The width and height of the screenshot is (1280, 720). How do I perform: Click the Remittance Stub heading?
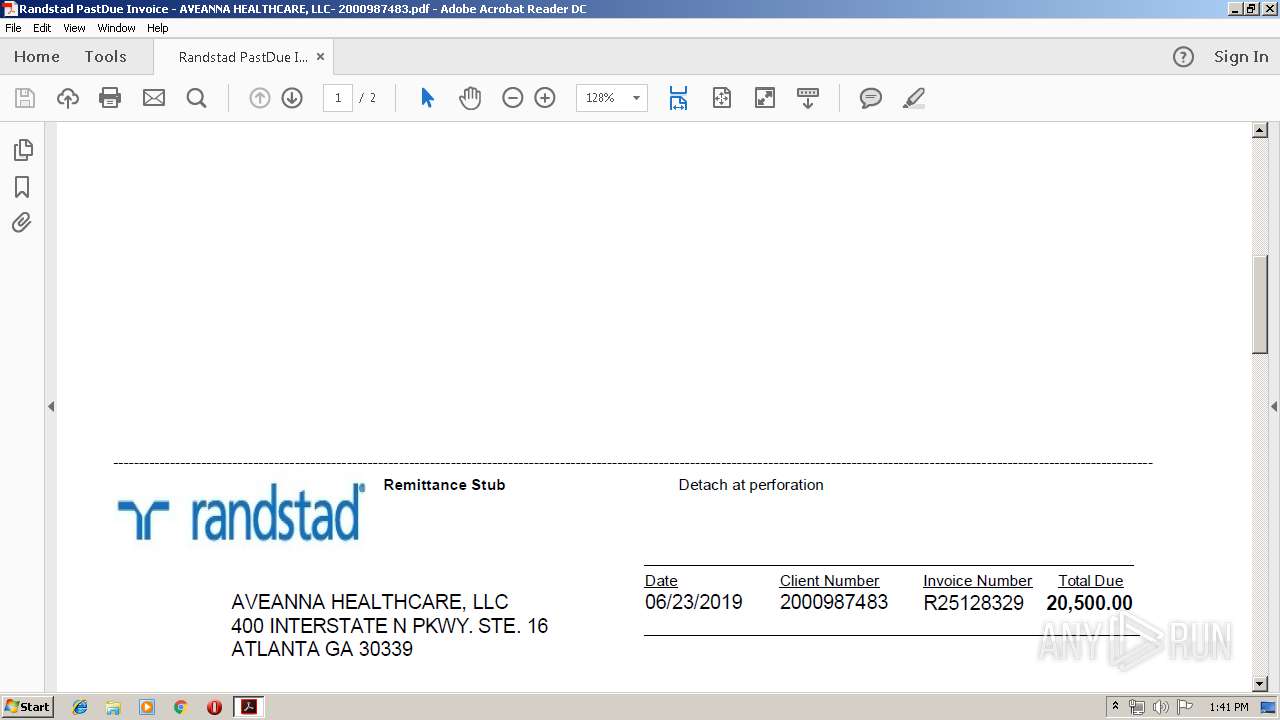[444, 485]
